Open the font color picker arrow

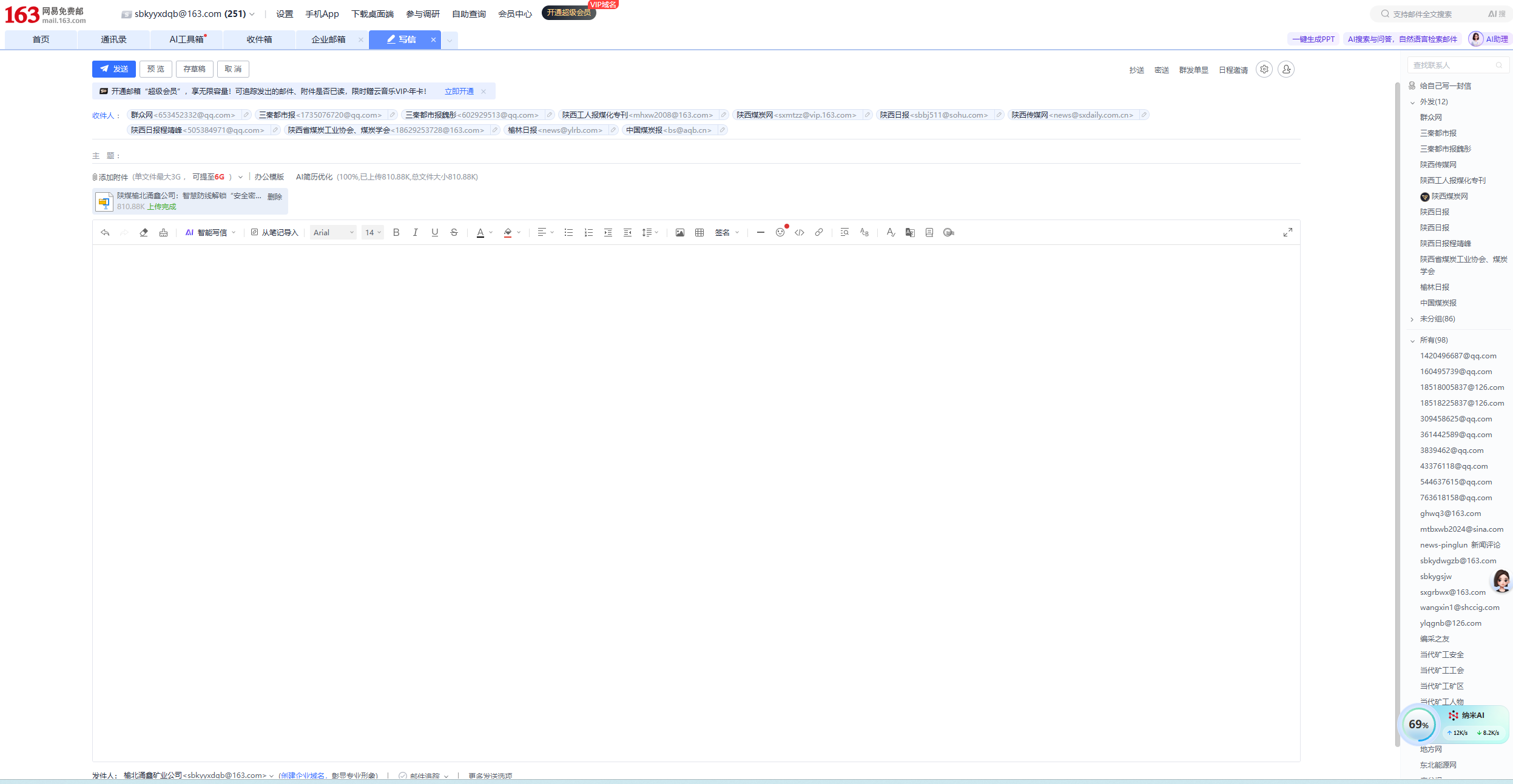click(x=491, y=233)
